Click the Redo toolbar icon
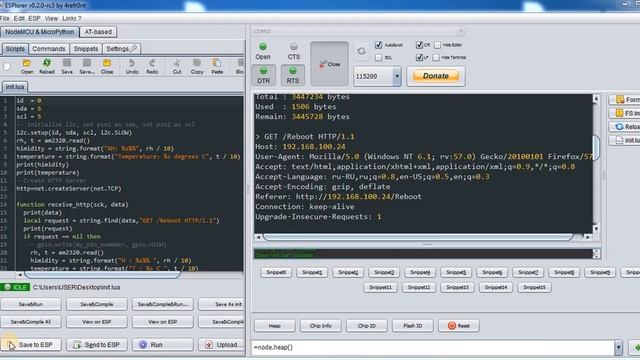 152,67
